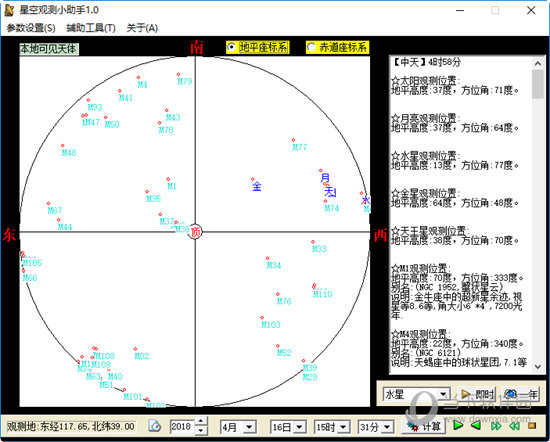550x442 pixels.
Task: Click the M74 object on the chart
Action: pos(331,208)
